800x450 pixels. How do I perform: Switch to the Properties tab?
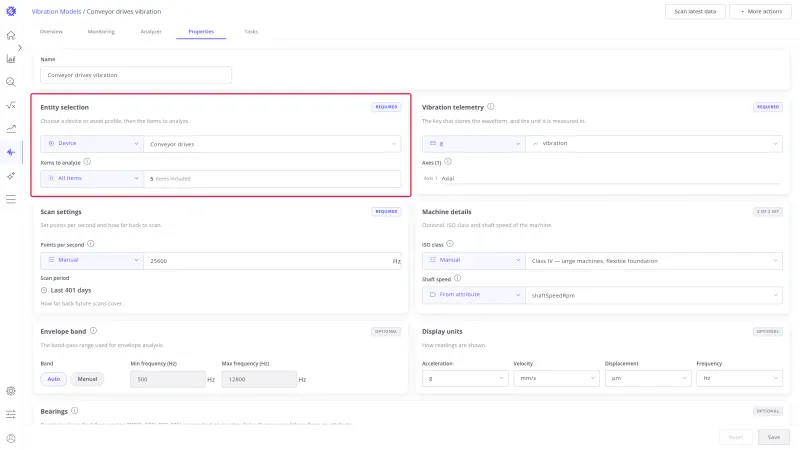click(201, 32)
